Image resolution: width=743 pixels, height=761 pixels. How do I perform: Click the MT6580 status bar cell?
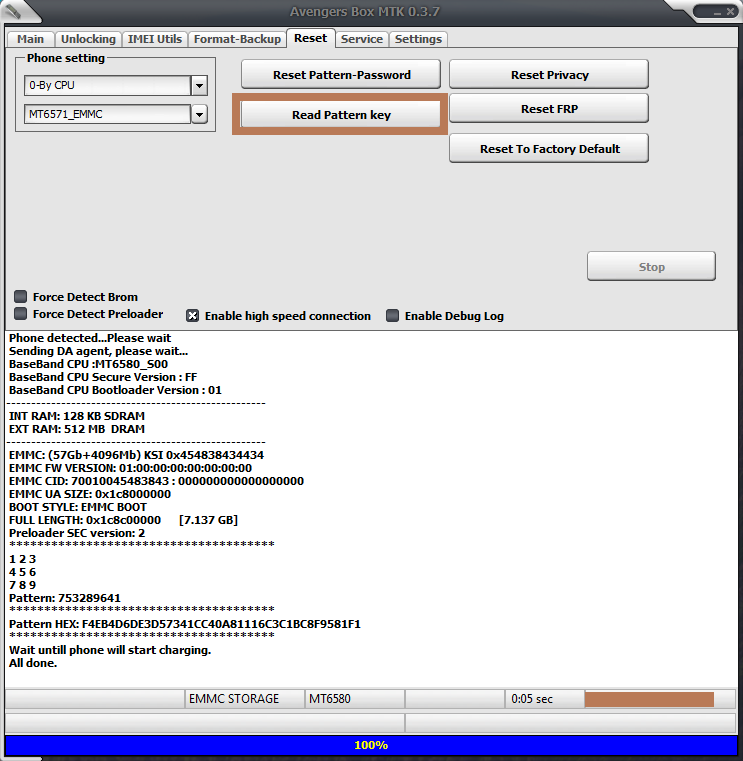point(355,699)
